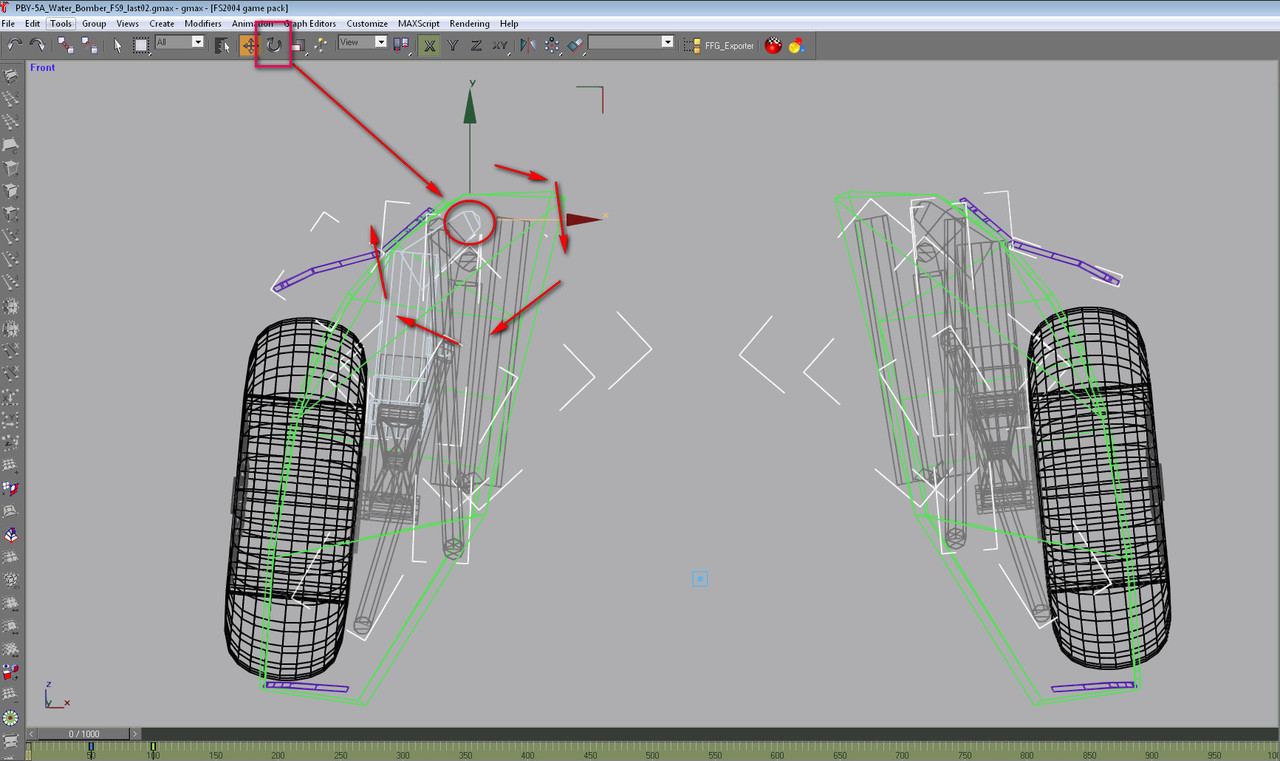
Task: Click the topmost icon in the left sidebar
Action: pos(11,76)
